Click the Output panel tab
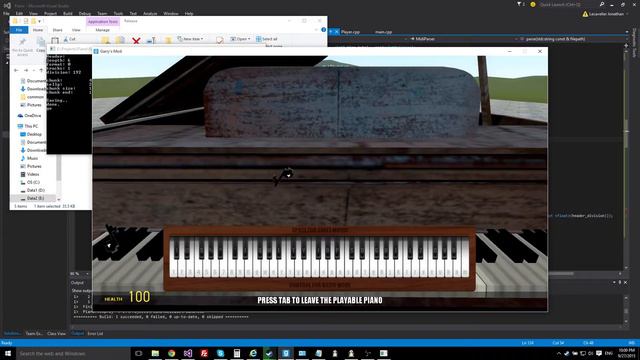The image size is (640, 360). pyautogui.click(x=77, y=334)
